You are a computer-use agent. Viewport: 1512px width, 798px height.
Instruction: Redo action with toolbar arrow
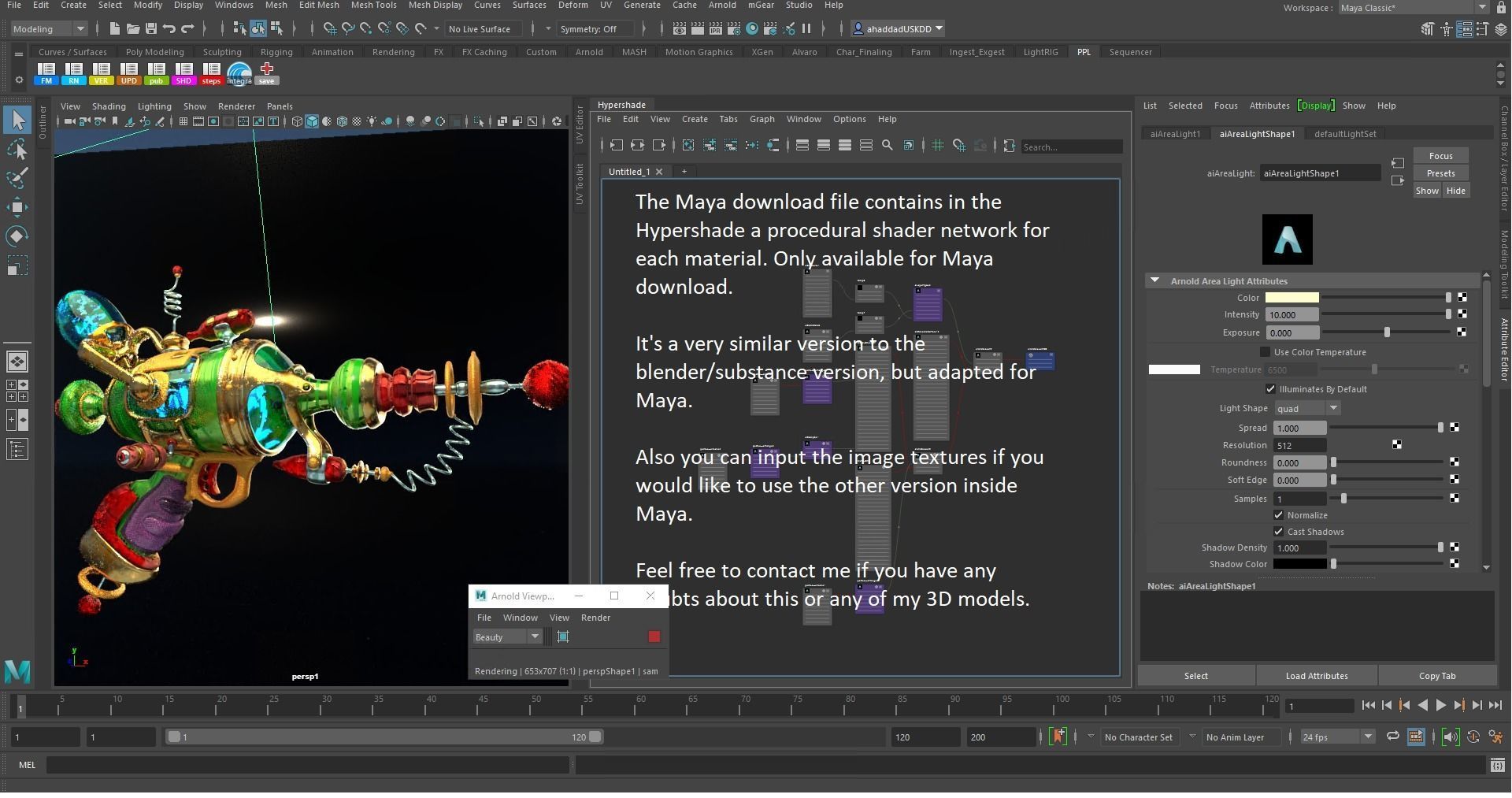pyautogui.click(x=187, y=29)
